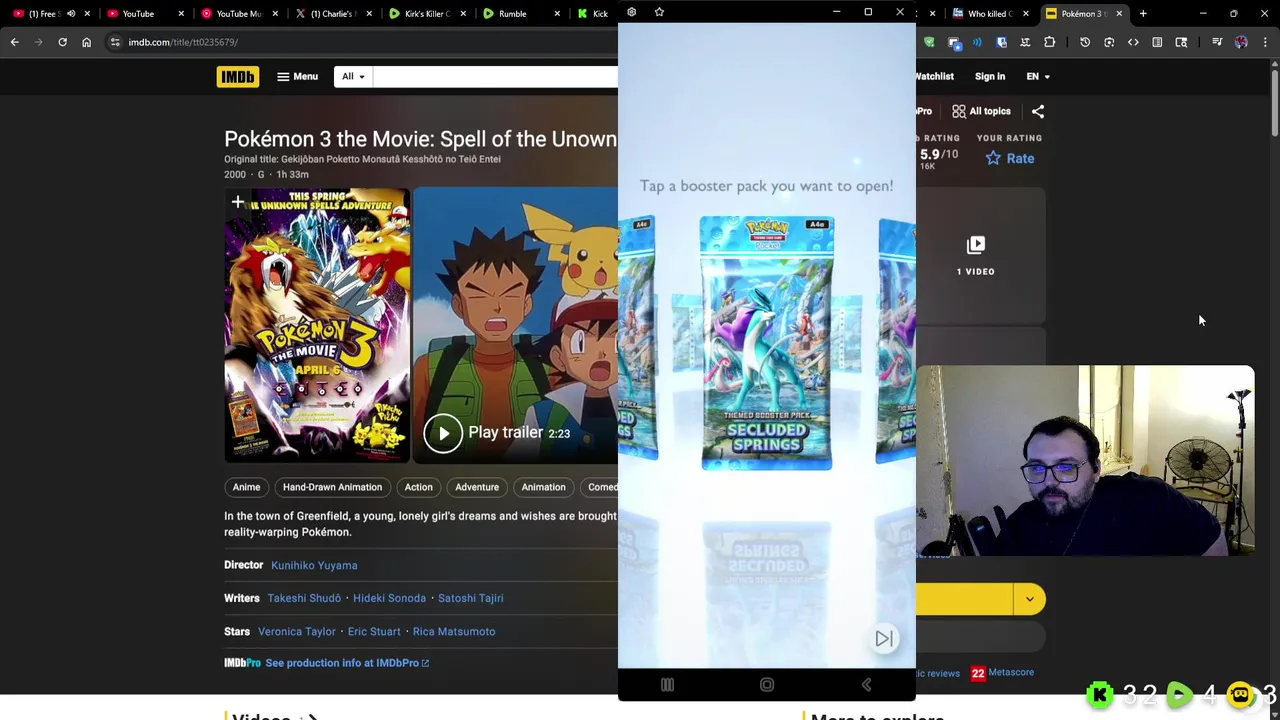The width and height of the screenshot is (1280, 720).
Task: Select the Adventure genre chip
Action: point(477,487)
